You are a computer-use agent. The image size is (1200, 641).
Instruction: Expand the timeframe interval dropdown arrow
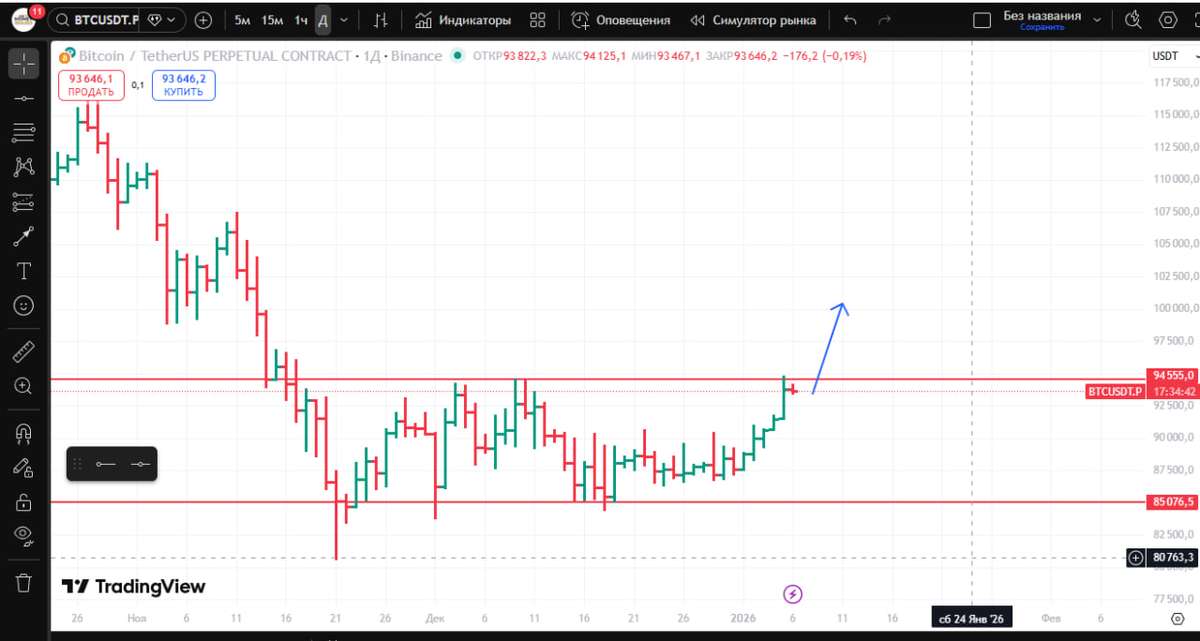(345, 20)
